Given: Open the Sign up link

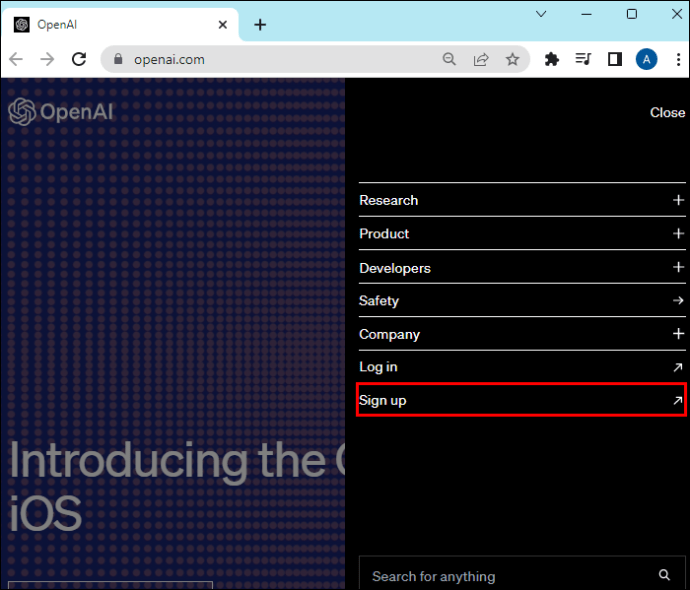Looking at the screenshot, I should tap(522, 400).
